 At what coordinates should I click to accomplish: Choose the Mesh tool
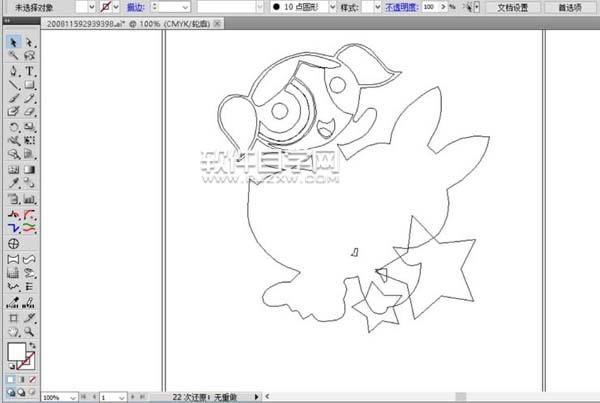[x=13, y=170]
